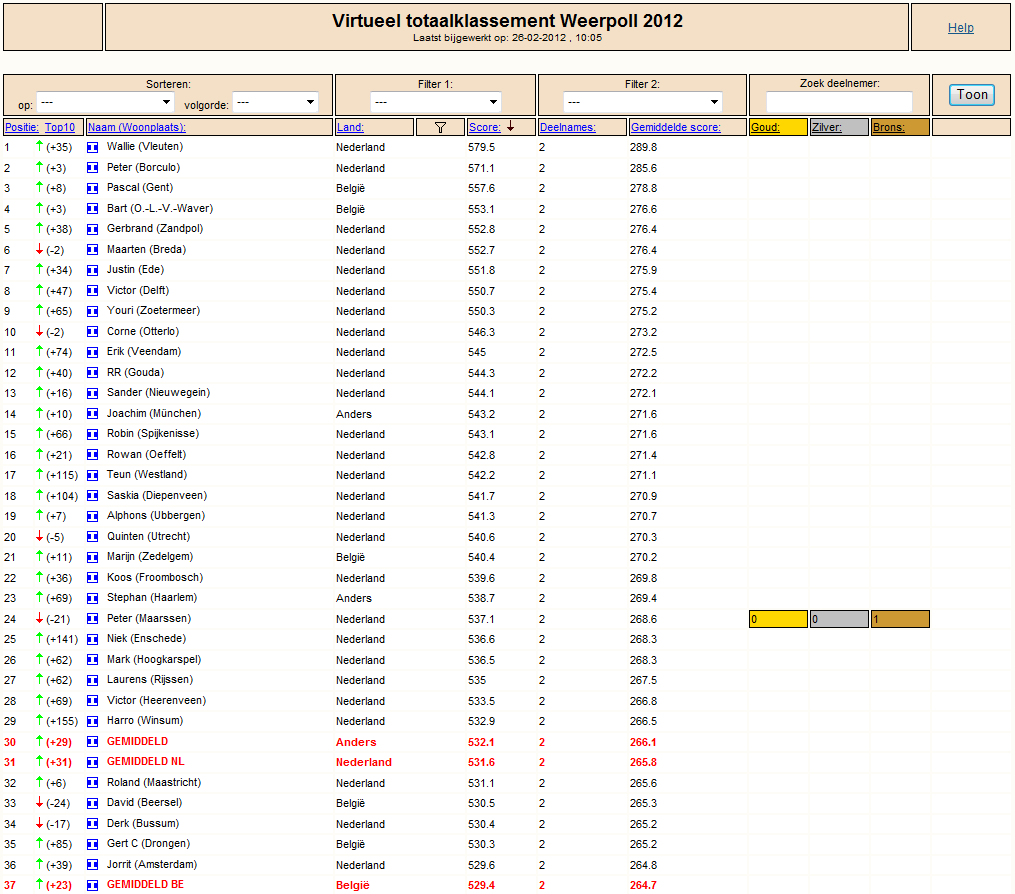Open the blue detail icon for Pascal (Gent)
Image resolution: width=1015 pixels, height=894 pixels.
tap(93, 188)
